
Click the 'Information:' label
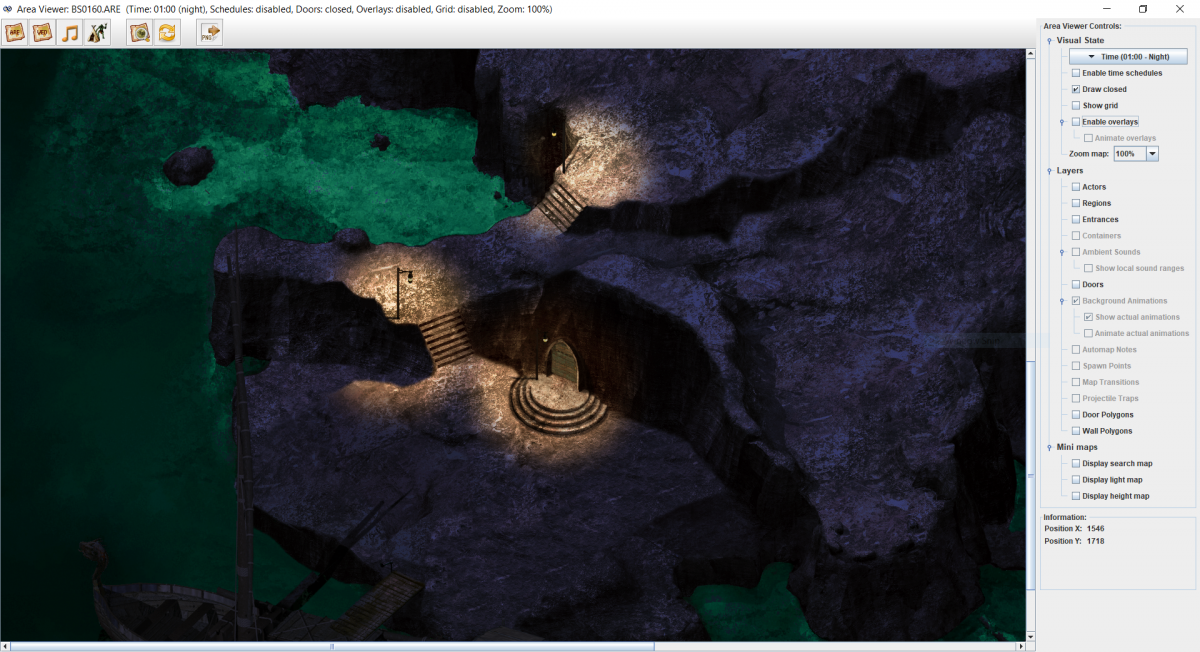[x=1064, y=517]
